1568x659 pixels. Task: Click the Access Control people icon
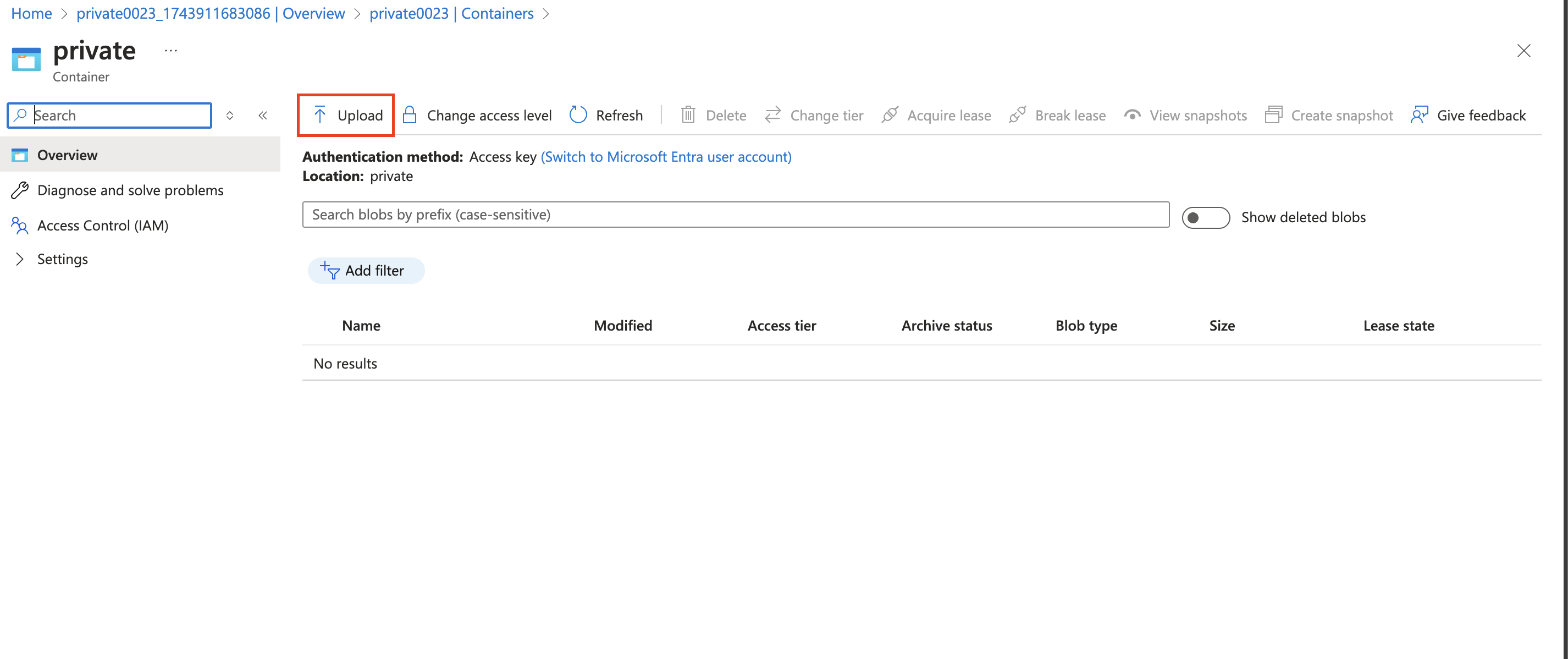[x=19, y=226]
